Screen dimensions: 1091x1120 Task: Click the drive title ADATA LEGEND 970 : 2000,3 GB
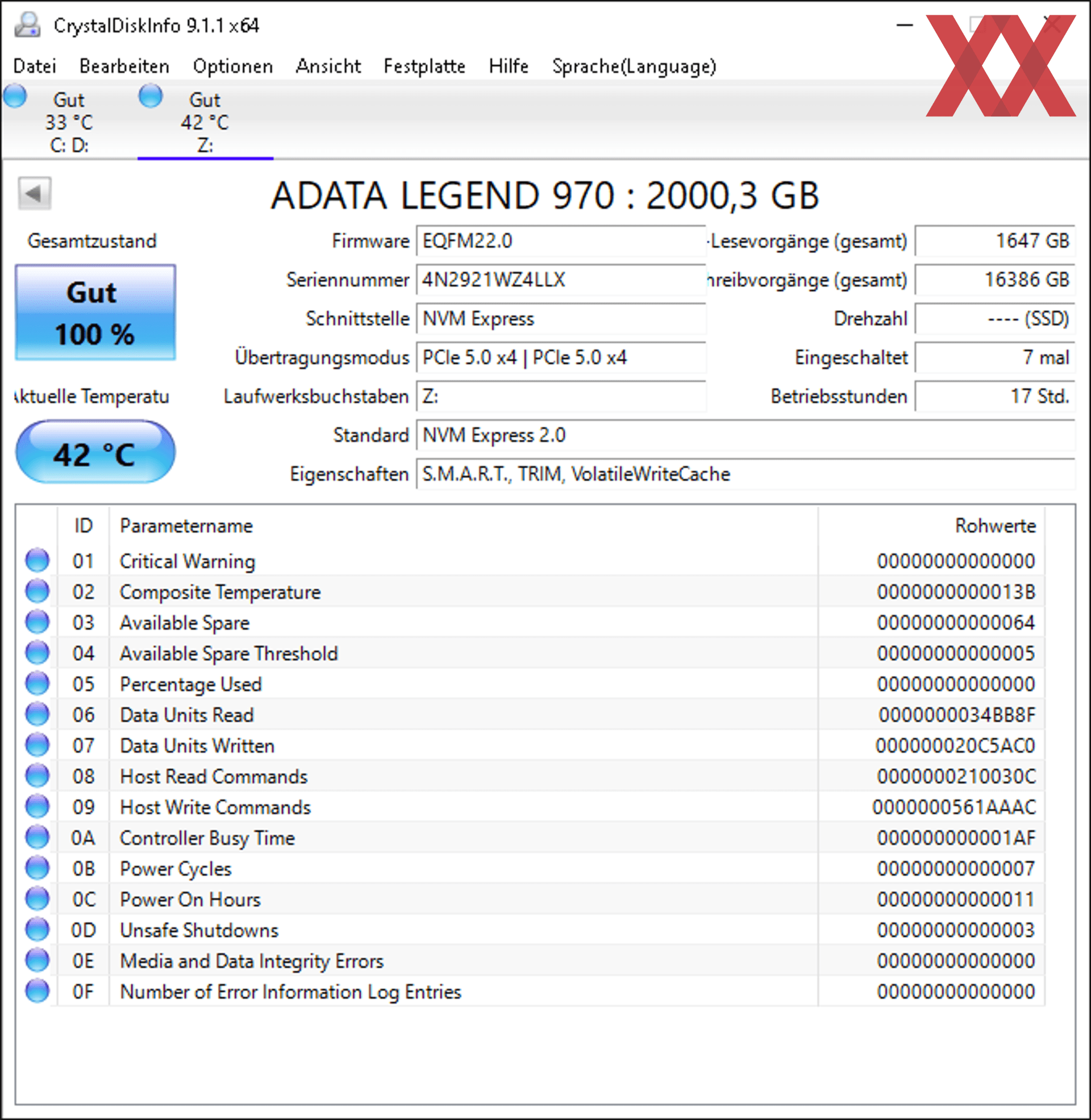[x=545, y=195]
